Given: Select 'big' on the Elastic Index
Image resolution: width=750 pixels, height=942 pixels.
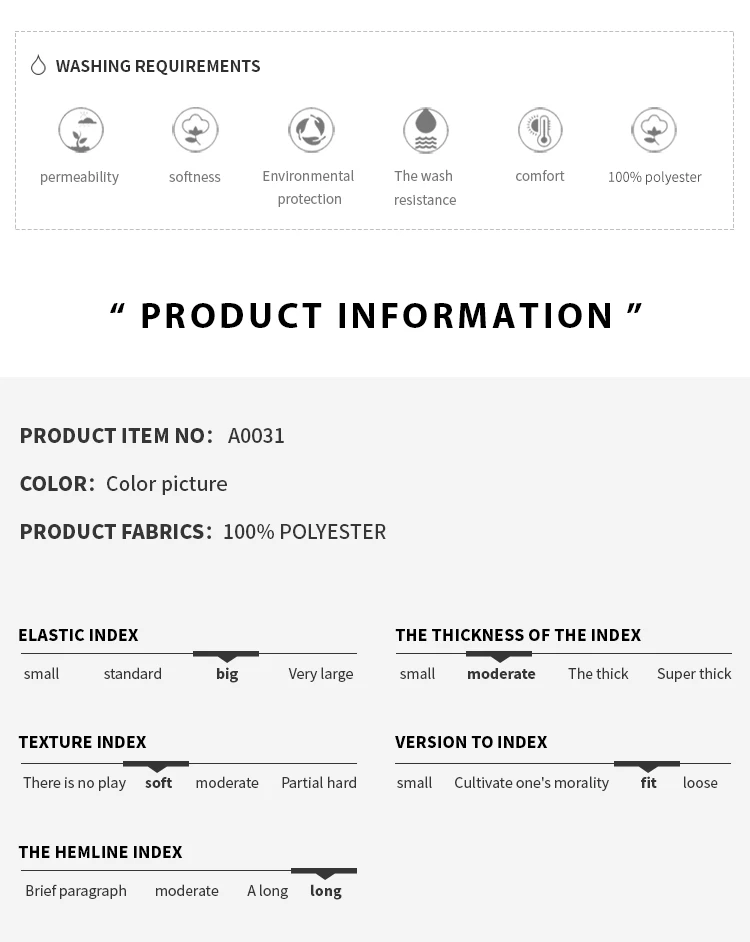Looking at the screenshot, I should pos(227,674).
